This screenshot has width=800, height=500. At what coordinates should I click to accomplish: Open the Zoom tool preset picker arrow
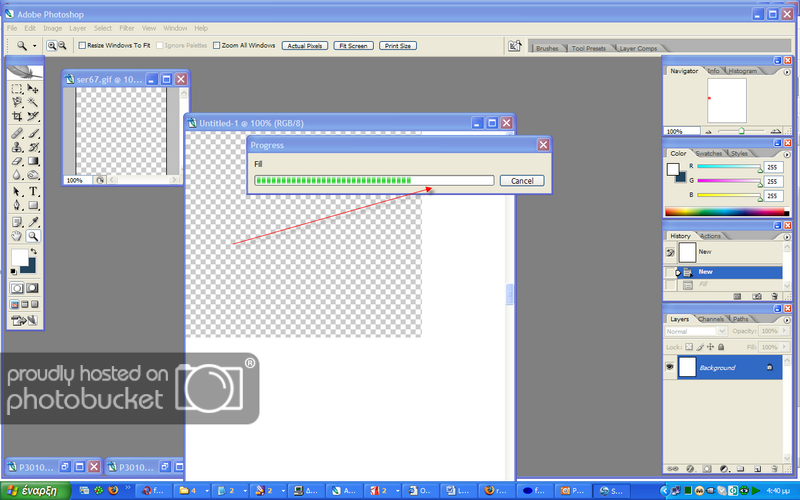(35, 46)
